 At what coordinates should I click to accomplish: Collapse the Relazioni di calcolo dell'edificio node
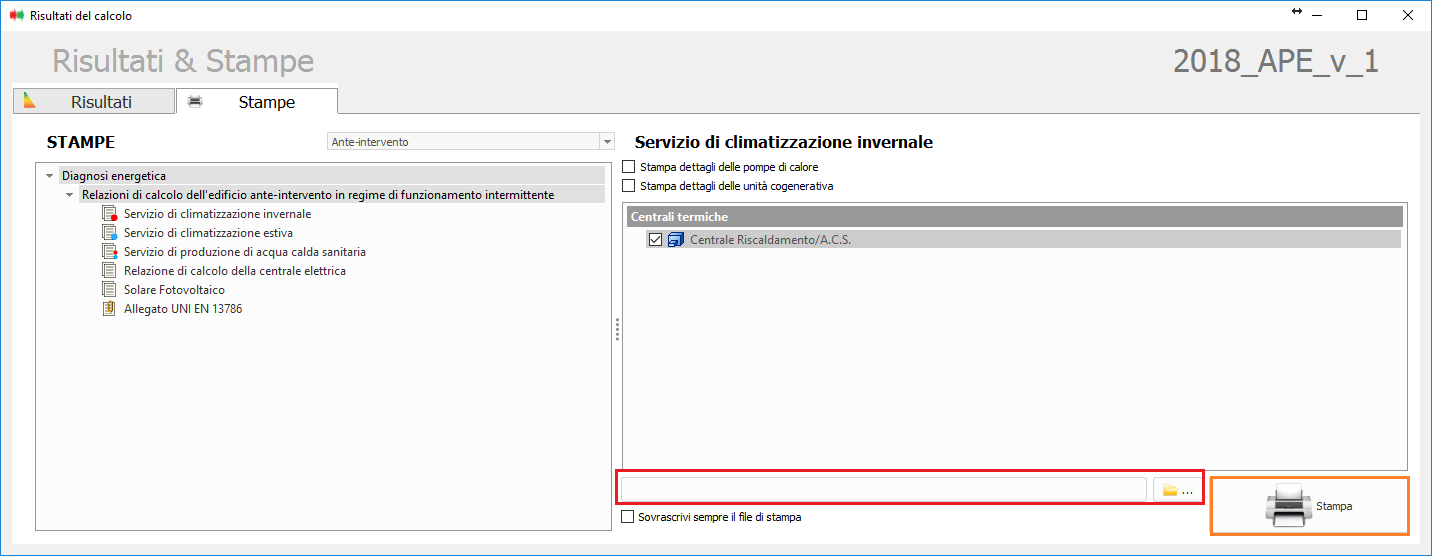pyautogui.click(x=69, y=195)
